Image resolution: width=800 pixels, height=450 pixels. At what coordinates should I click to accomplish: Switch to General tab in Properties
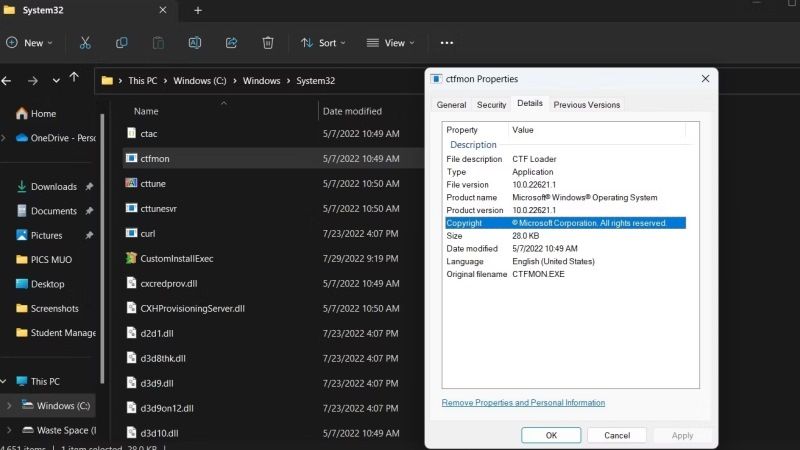(451, 105)
